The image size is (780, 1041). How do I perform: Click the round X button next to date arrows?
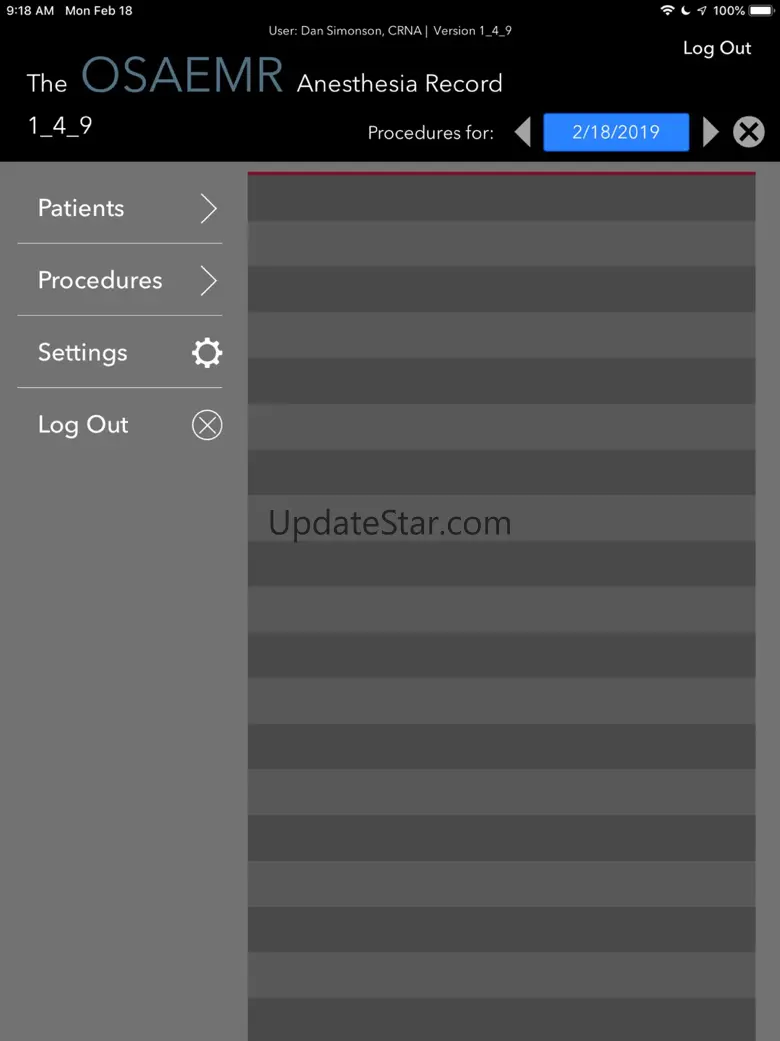click(x=749, y=132)
